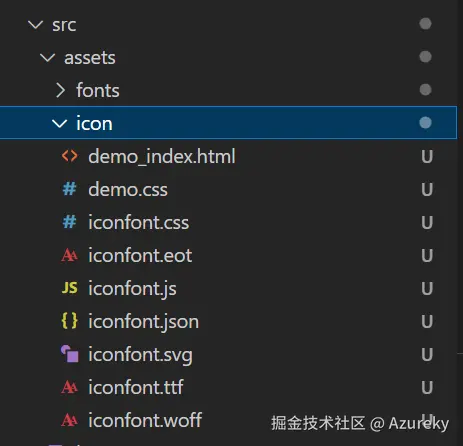Expand the fonts folder chevron
The image size is (463, 446).
click(60, 90)
